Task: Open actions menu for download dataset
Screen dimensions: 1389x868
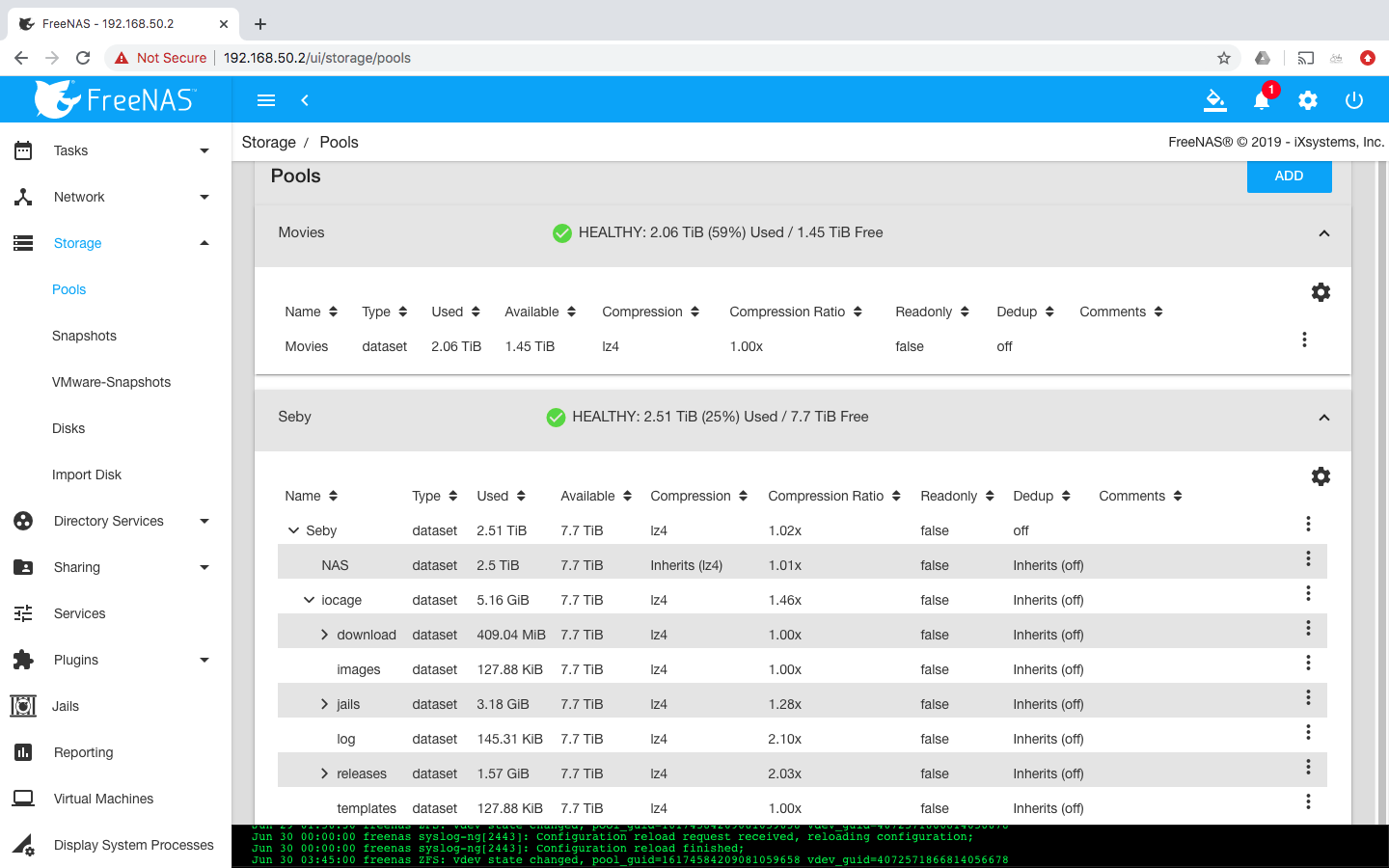Action: click(x=1308, y=628)
